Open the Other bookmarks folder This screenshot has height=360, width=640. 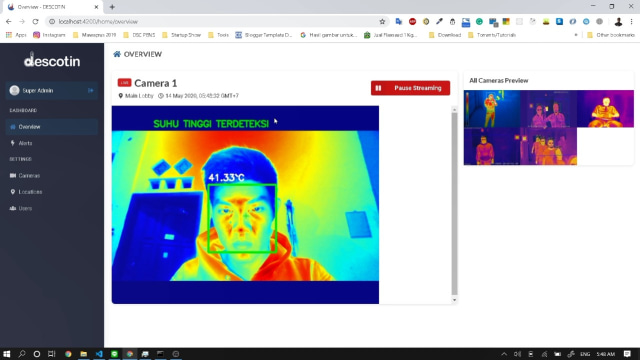click(x=611, y=35)
